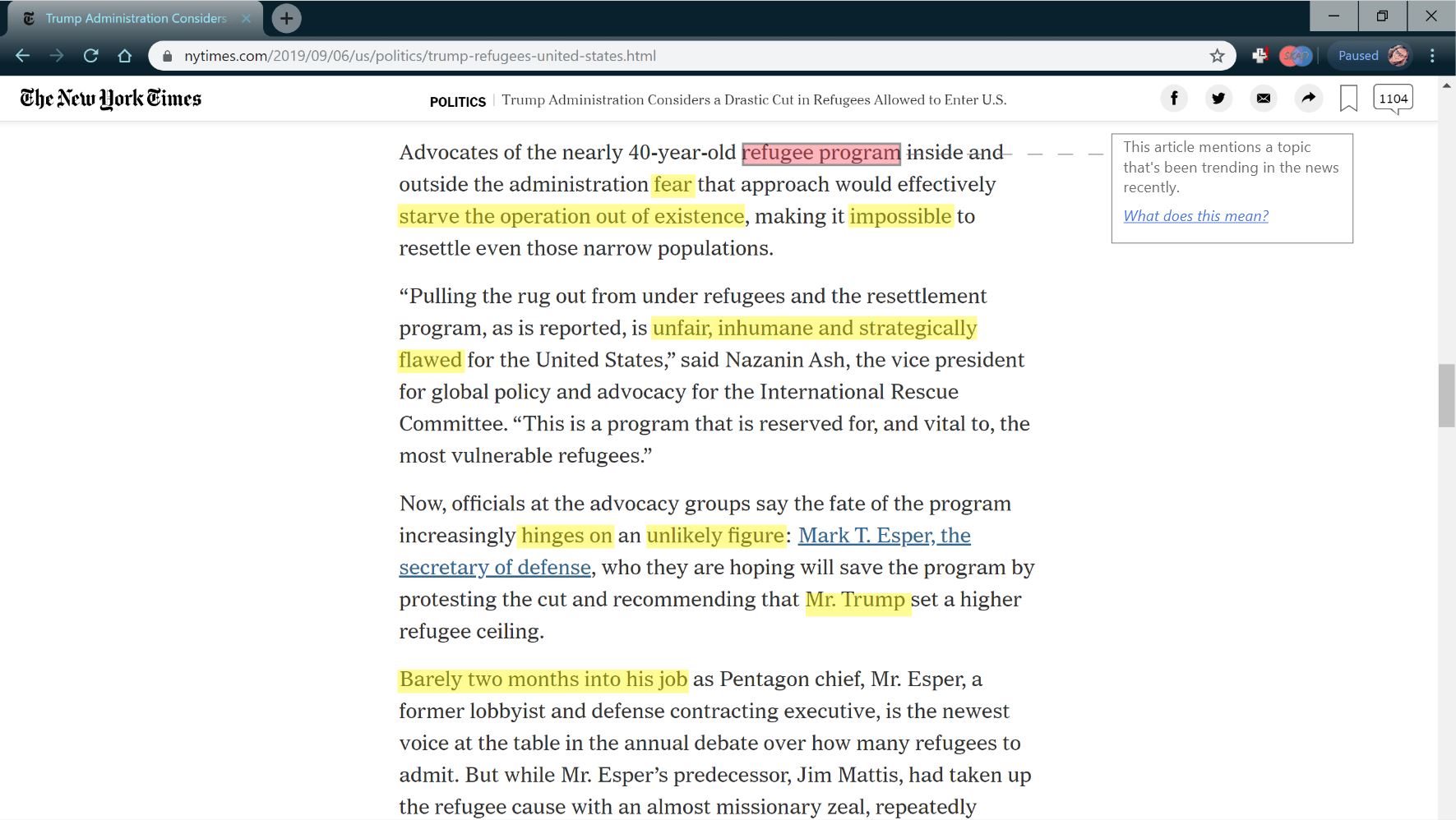Open the Chrome three-dot menu

tap(1432, 56)
